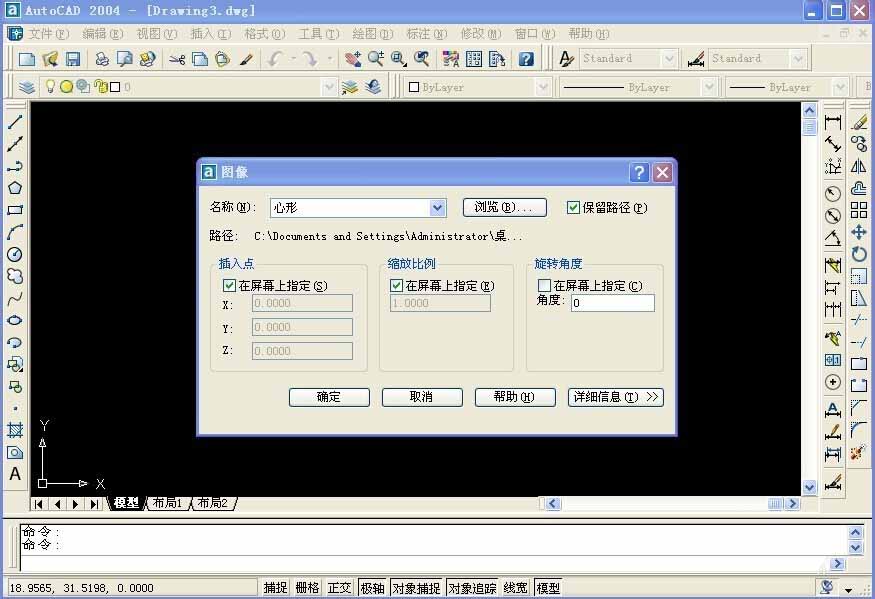The image size is (875, 599).
Task: Enable rotation specify on-screen checkbox
Action: pos(544,285)
